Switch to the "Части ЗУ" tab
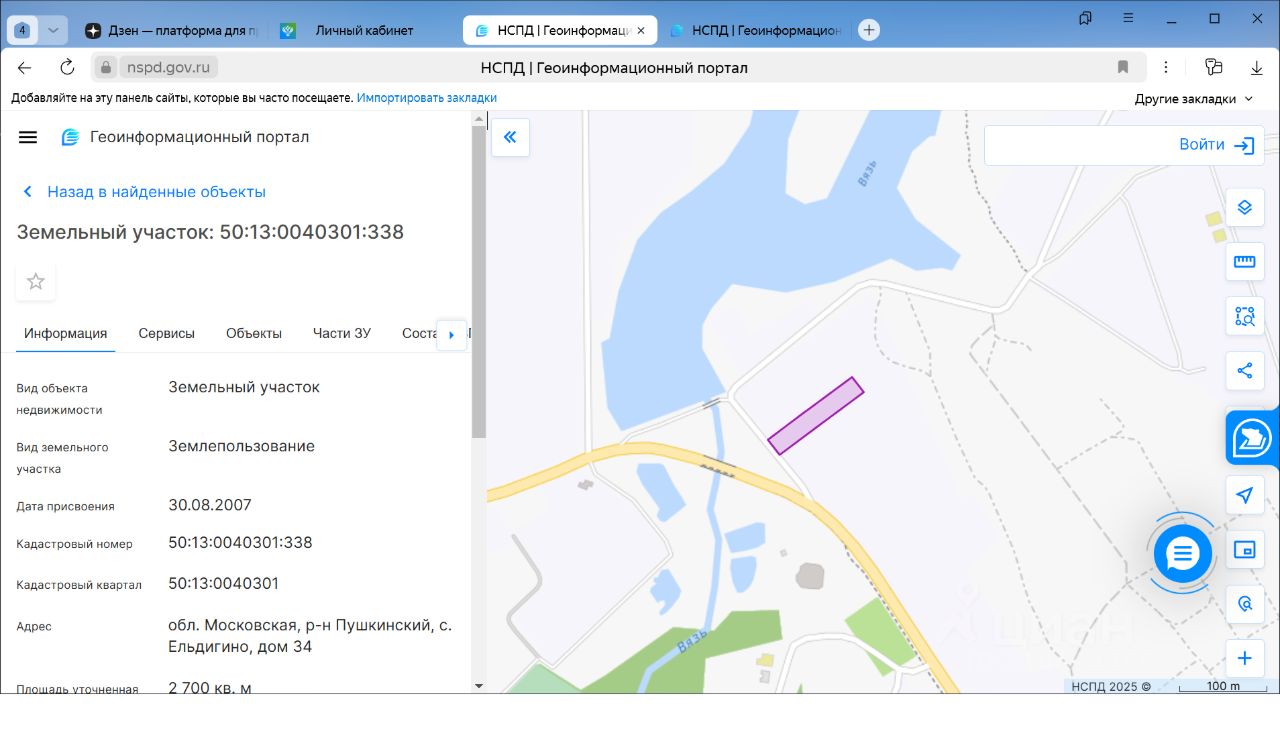 341,333
